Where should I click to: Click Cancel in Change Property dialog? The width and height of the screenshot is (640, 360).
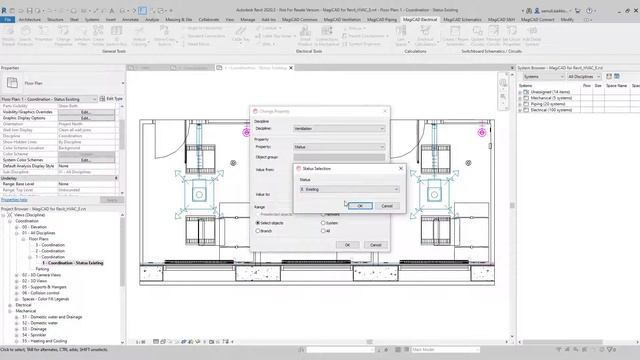point(375,245)
